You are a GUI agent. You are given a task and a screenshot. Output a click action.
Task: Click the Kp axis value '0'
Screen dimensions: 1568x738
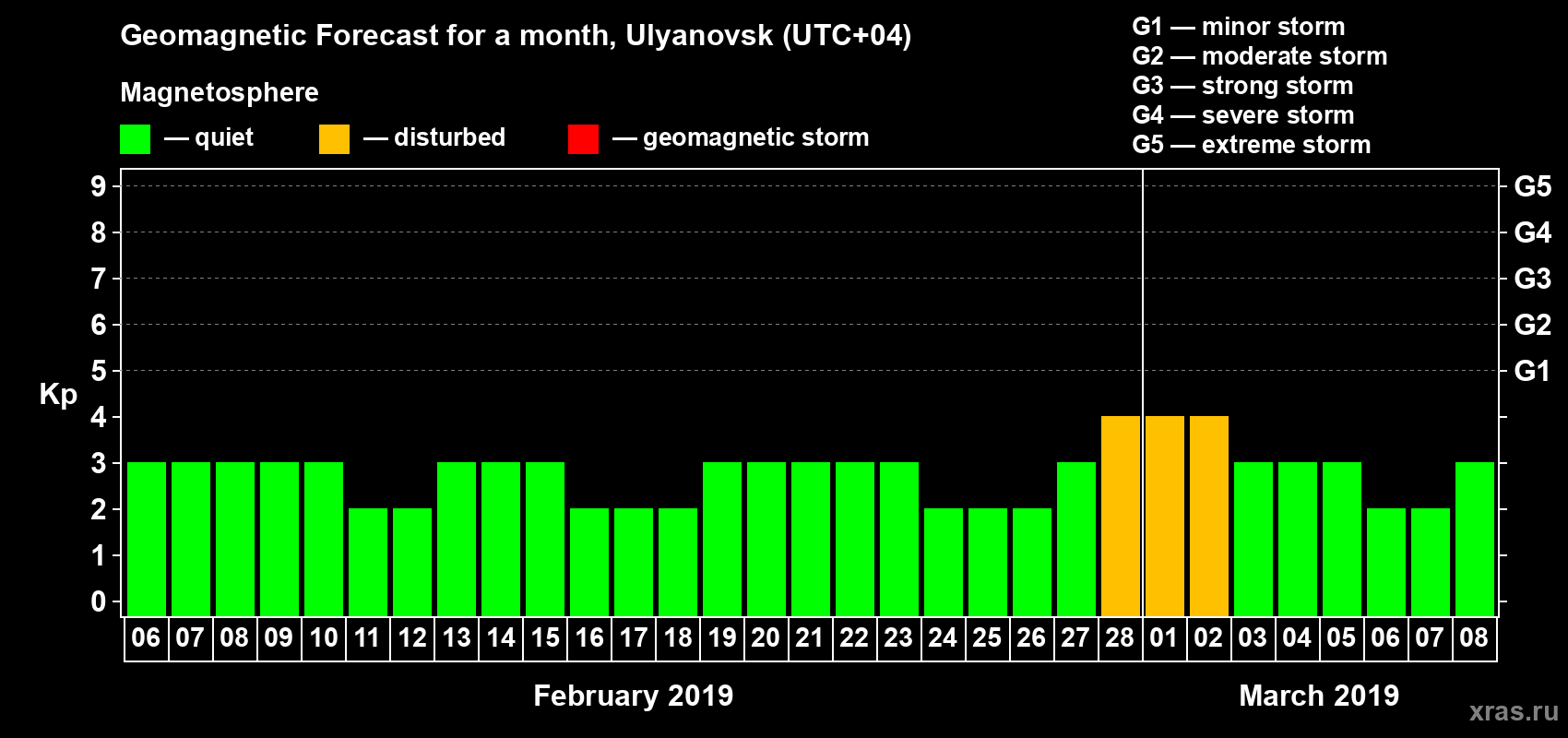click(x=99, y=601)
